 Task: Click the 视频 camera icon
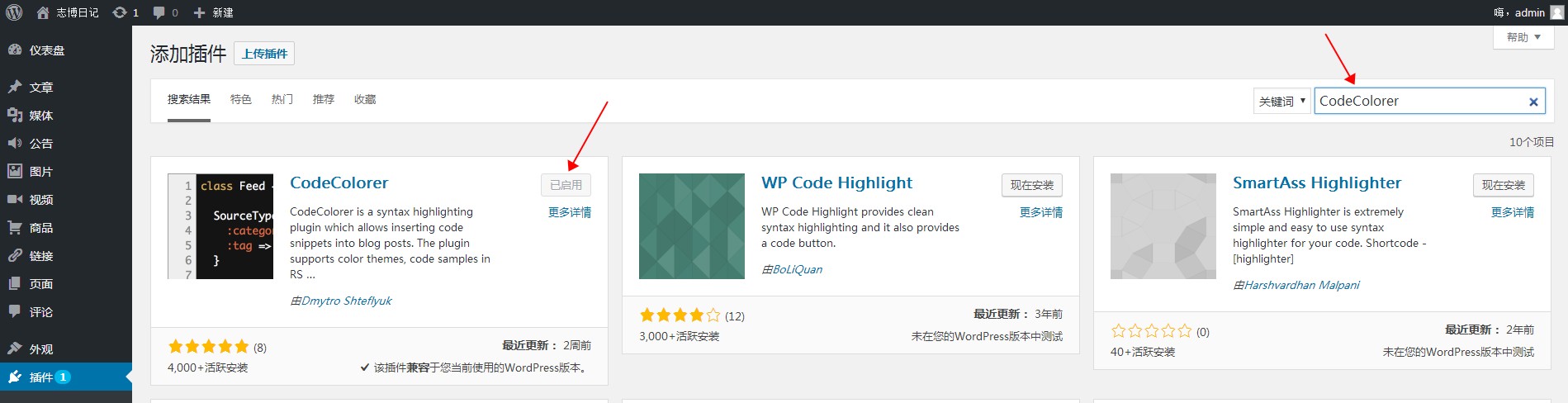pyautogui.click(x=15, y=199)
